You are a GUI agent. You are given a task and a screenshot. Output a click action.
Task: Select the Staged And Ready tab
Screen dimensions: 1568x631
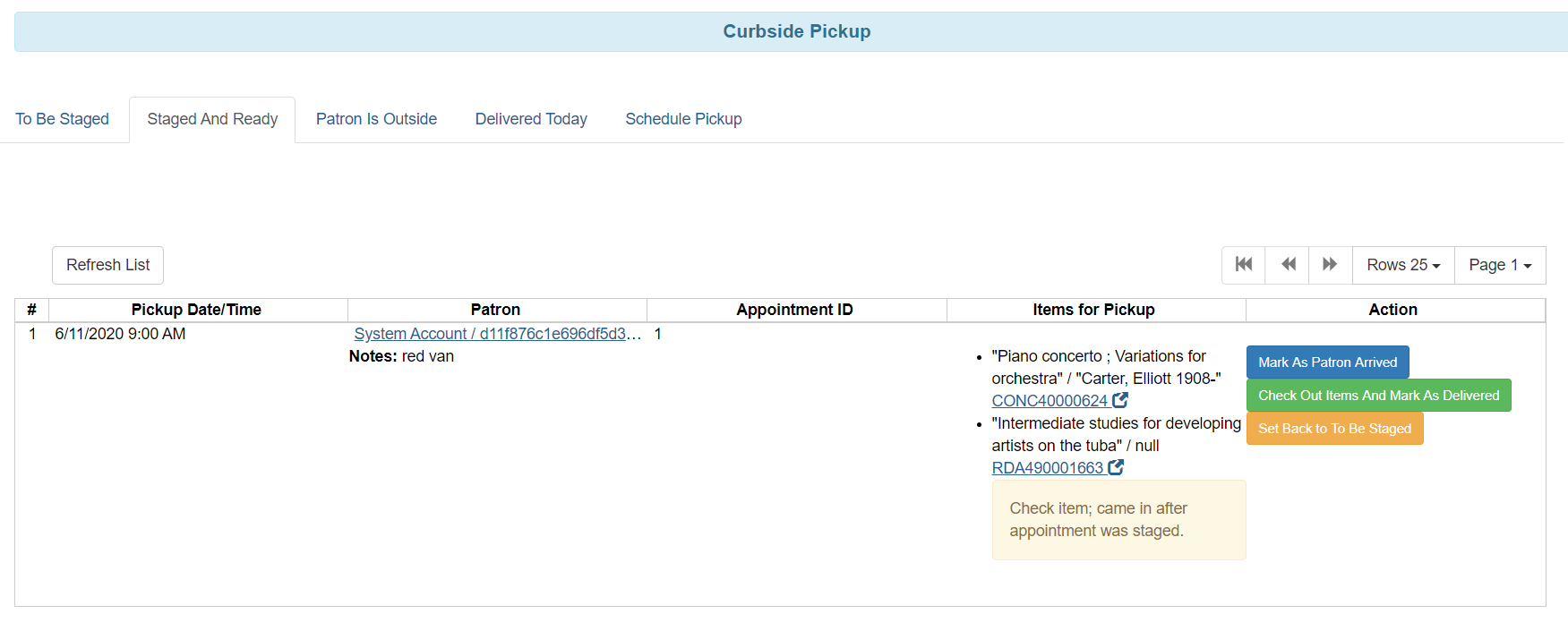pyautogui.click(x=211, y=119)
